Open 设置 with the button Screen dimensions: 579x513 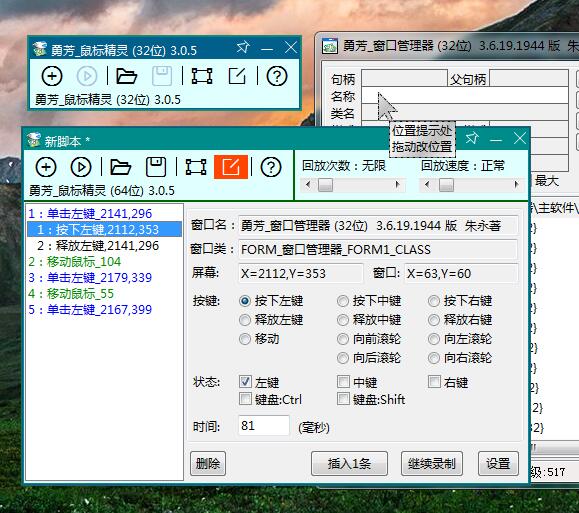tap(498, 464)
